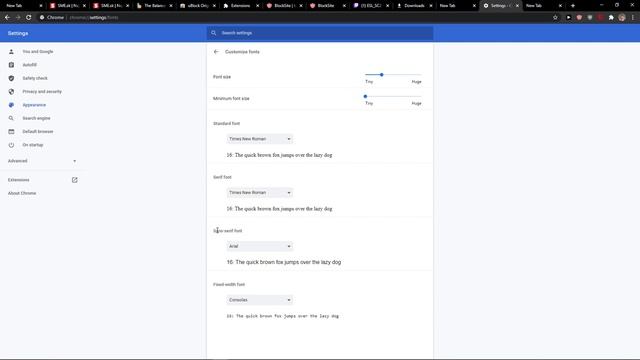640x360 pixels.
Task: Open Chrome's three-dot menu
Action: coord(633,18)
